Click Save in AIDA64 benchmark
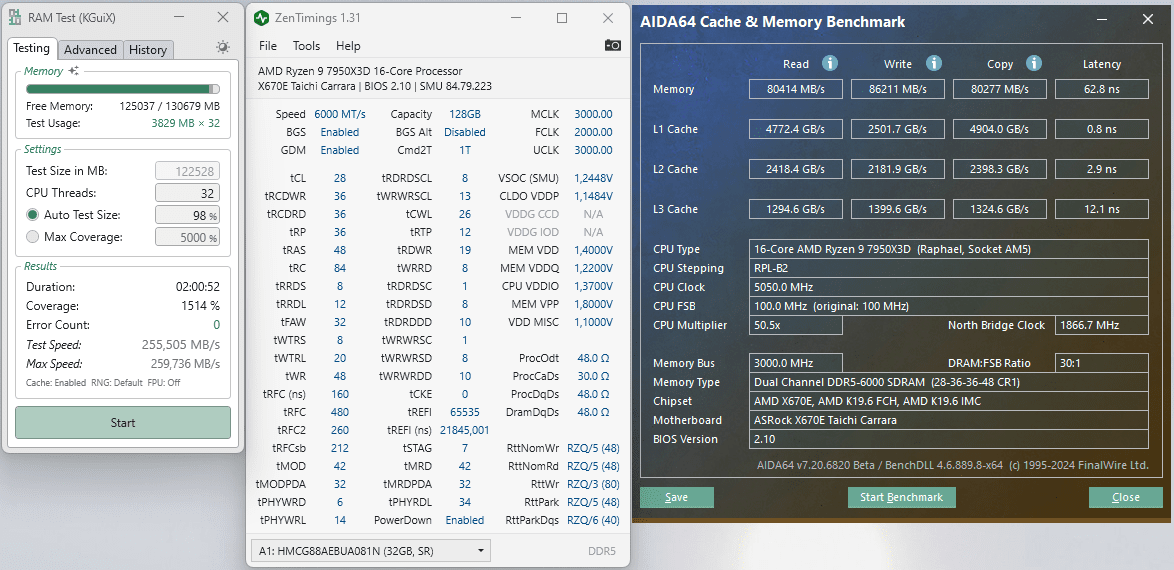1174x570 pixels. pos(676,497)
